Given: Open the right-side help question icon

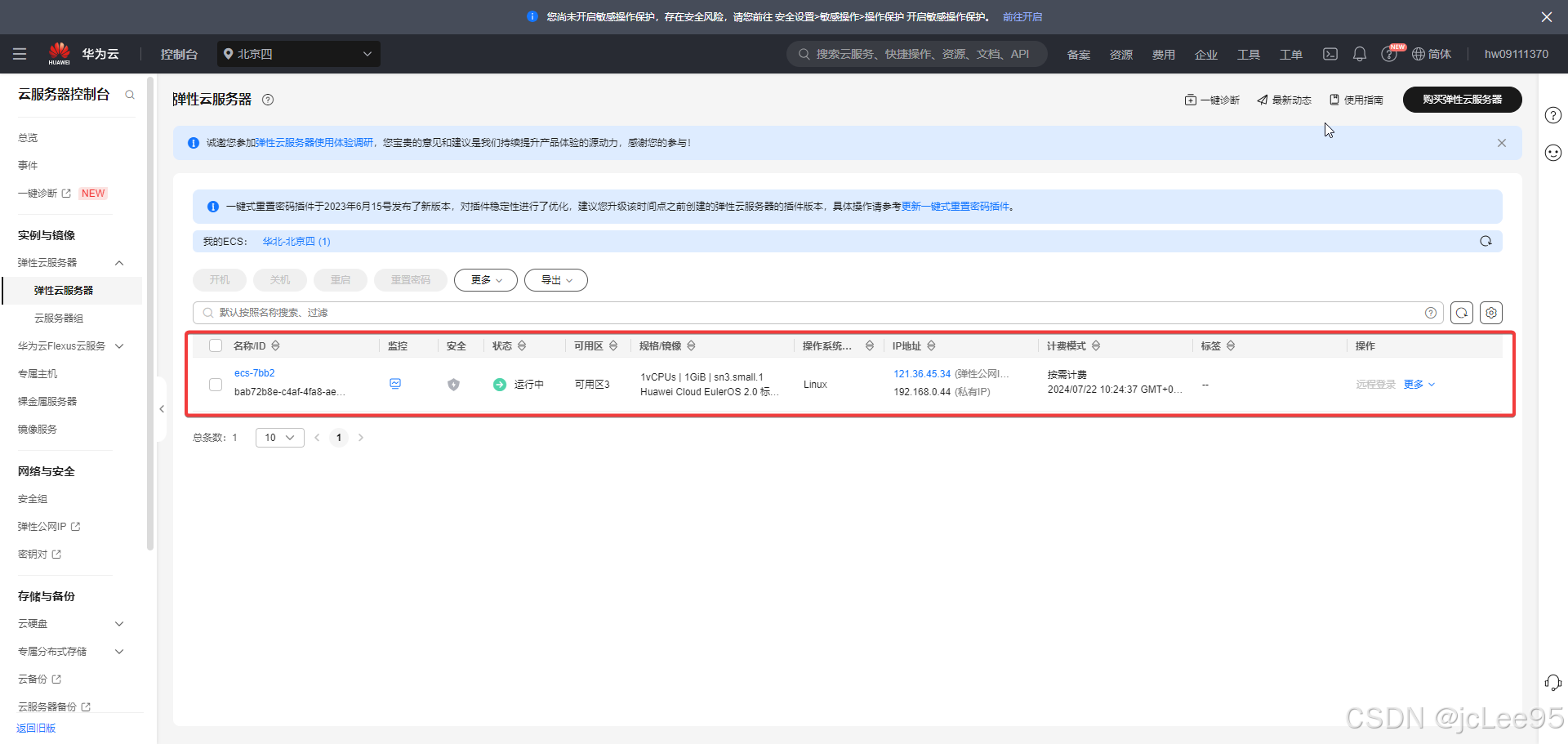Looking at the screenshot, I should point(1553,115).
